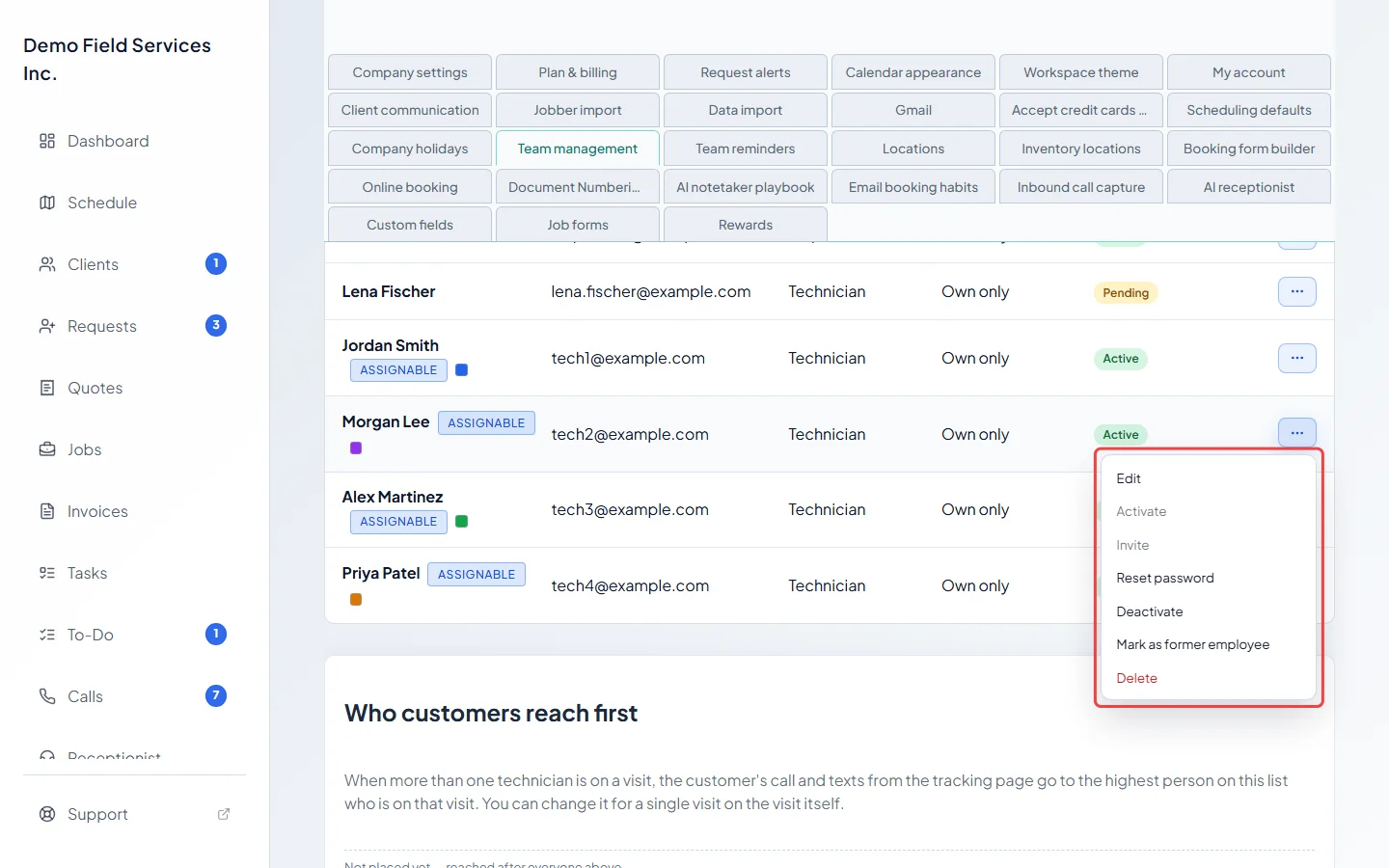Viewport: 1389px width, 868px height.
Task: Collapse the Morgan Lee actions menu button
Action: pyautogui.click(x=1297, y=433)
